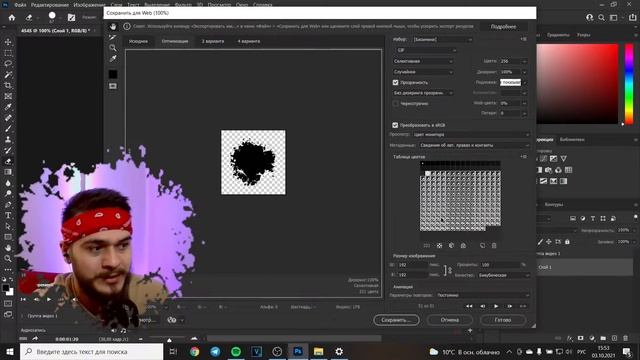Open the Качество resampling dropdown
The height and width of the screenshot is (360, 640).
point(504,276)
